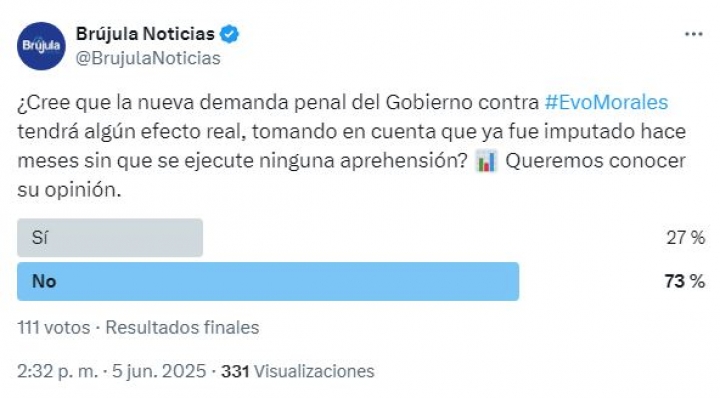Open the 2:32 p. m. timestamp

[57, 371]
